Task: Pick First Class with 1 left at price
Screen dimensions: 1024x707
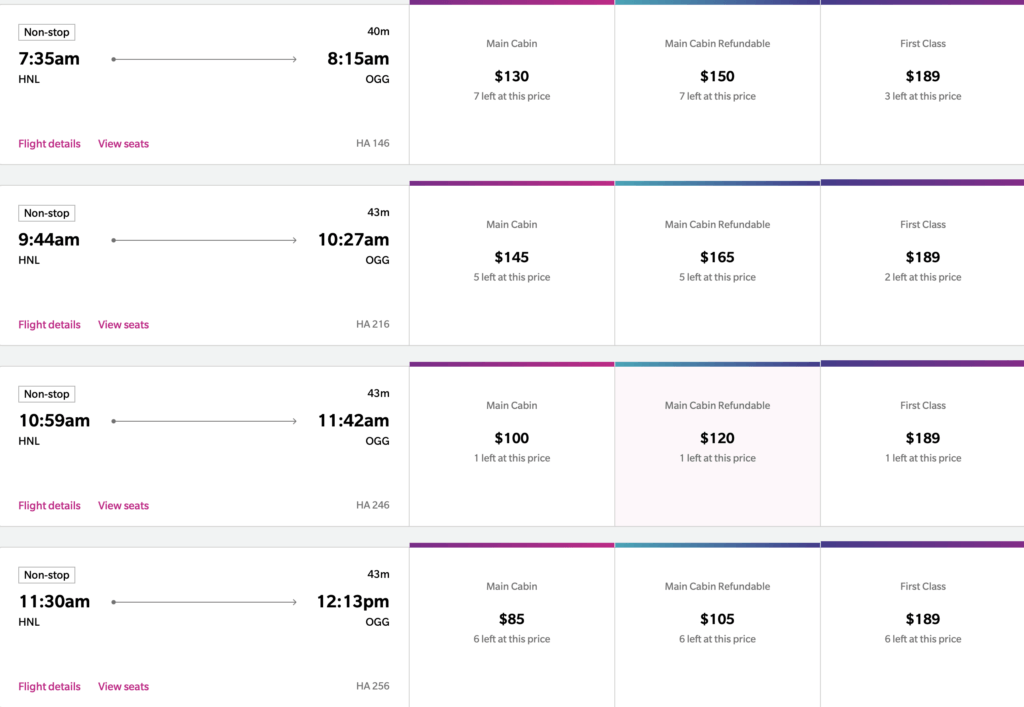Action: pos(922,446)
